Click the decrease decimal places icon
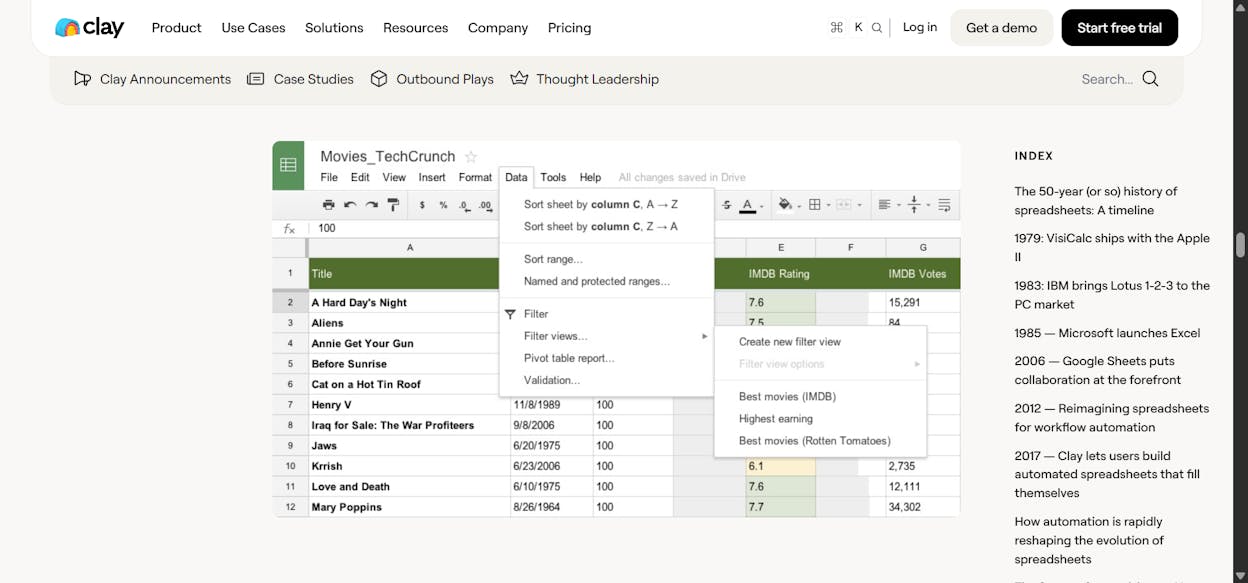 [464, 205]
